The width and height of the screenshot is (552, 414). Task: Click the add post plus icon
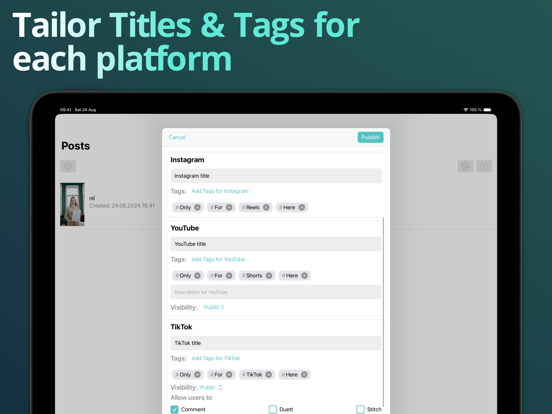pos(484,166)
